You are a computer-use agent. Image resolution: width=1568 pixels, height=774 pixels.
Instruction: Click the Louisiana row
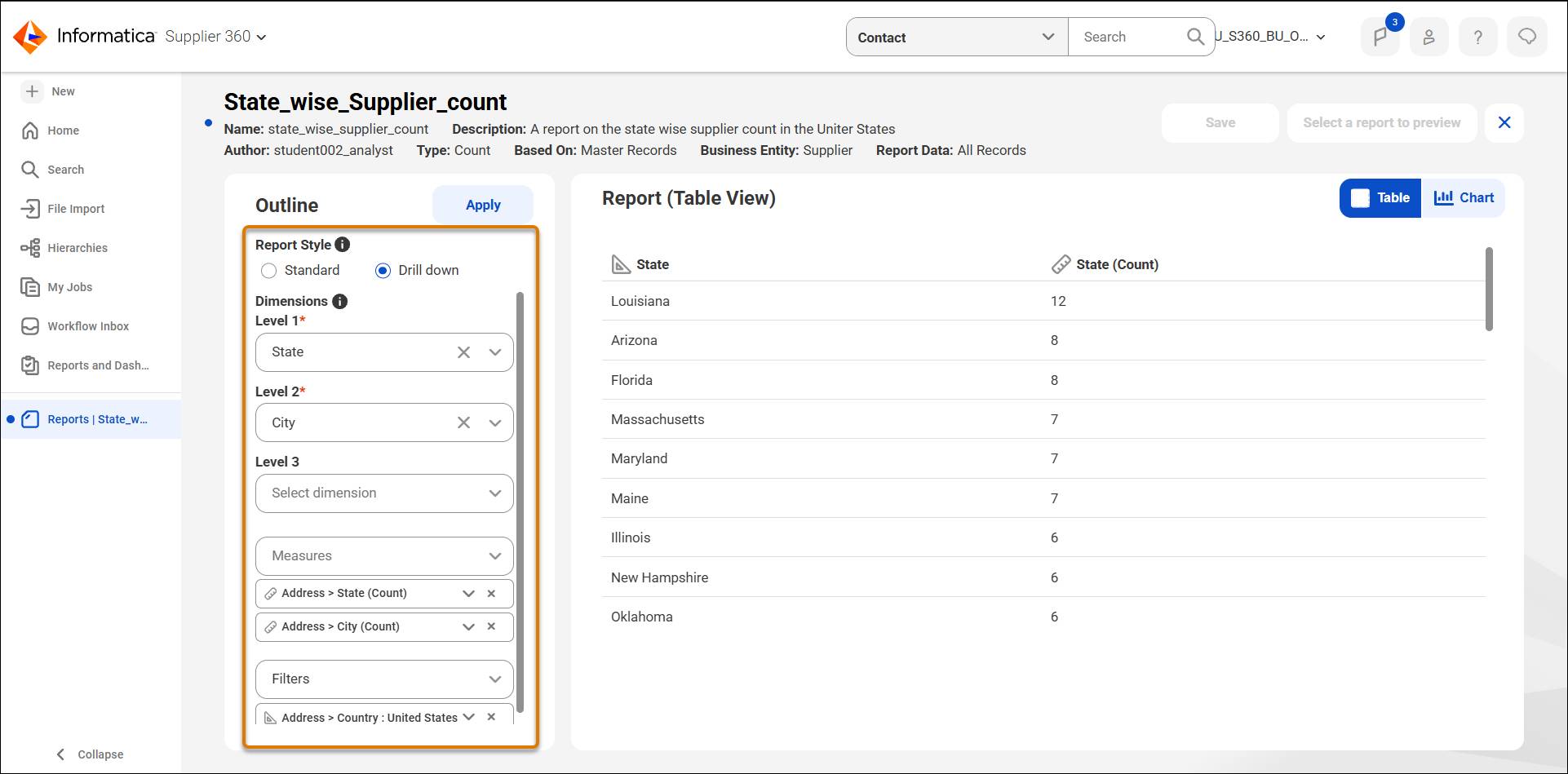click(1043, 301)
